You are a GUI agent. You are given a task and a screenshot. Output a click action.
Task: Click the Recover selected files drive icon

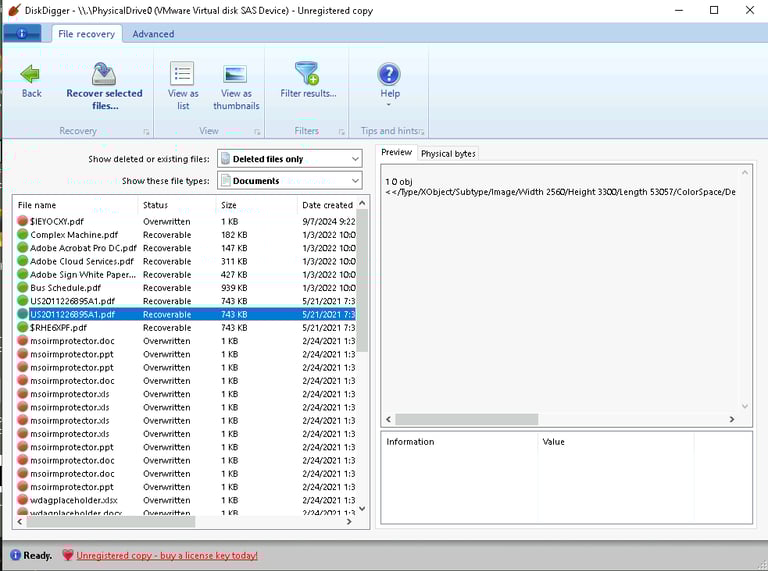(x=104, y=74)
